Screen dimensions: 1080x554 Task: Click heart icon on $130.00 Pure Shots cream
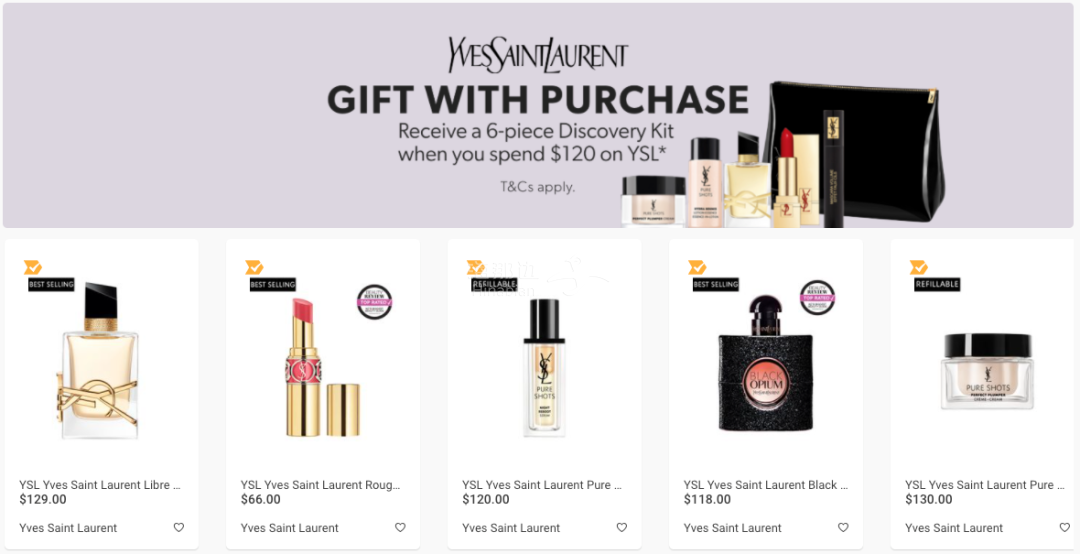pyautogui.click(x=1064, y=528)
